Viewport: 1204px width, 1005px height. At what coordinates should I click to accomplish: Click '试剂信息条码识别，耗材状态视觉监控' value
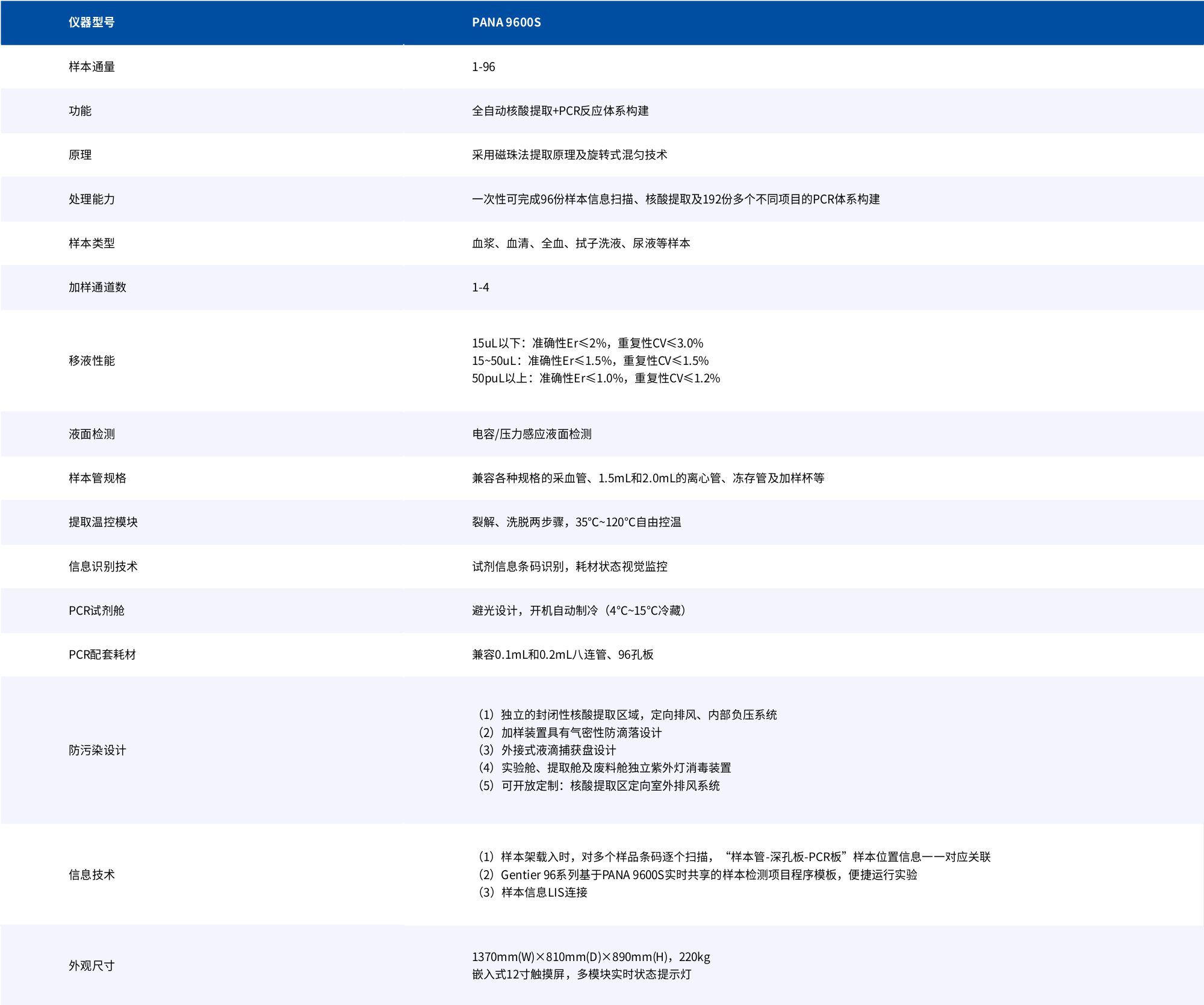[x=569, y=567]
